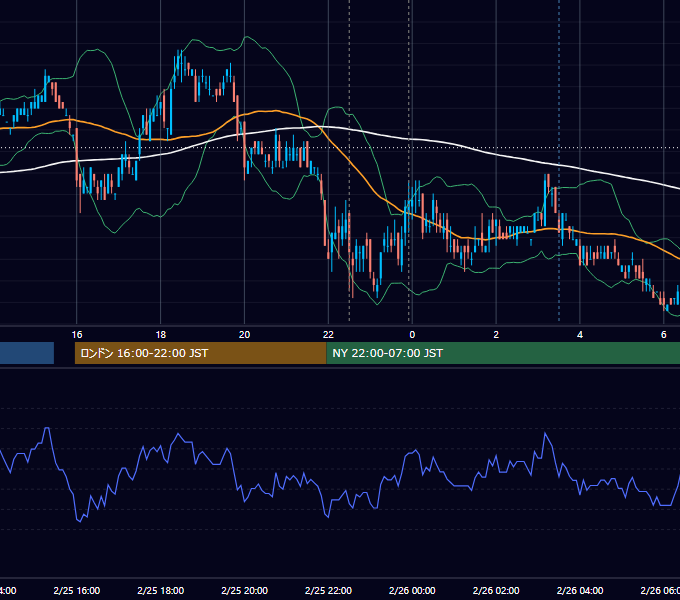
Task: Click the 2/25 18:00 time label
Action: (161, 590)
